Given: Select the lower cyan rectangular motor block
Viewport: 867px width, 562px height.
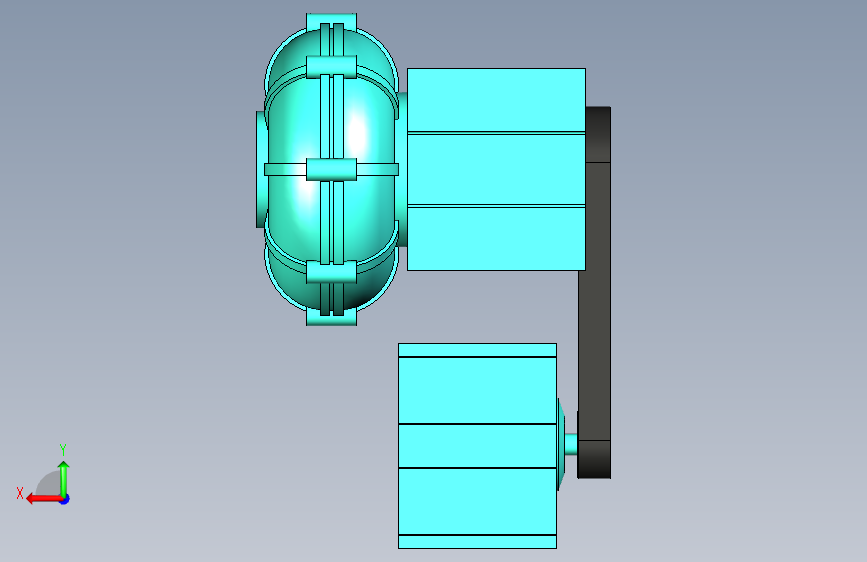Looking at the screenshot, I should [477, 446].
